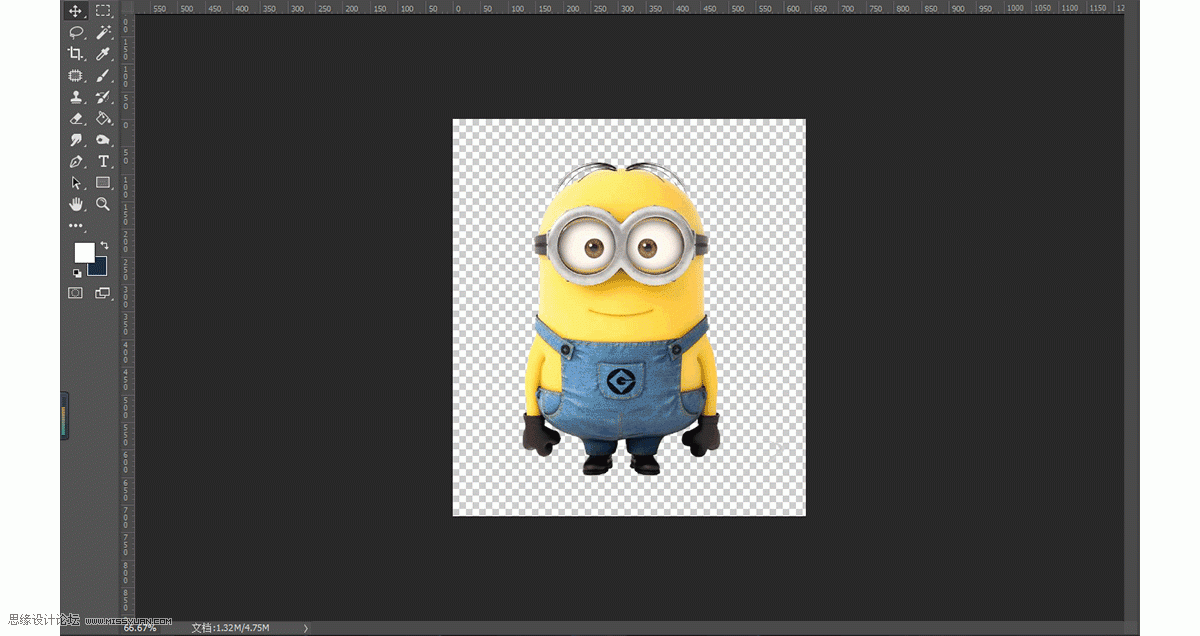Open the Edit Toolbar three-dots menu

(x=76, y=226)
